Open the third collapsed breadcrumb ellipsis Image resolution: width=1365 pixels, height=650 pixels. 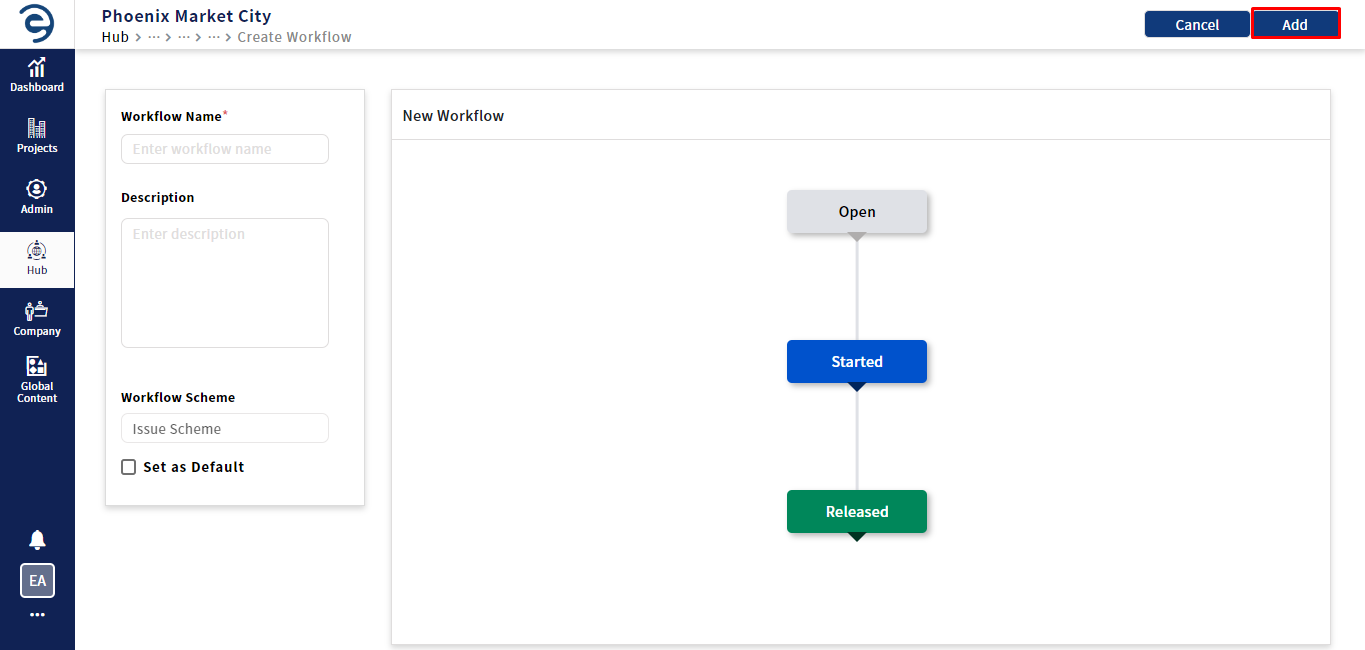pyautogui.click(x=214, y=37)
